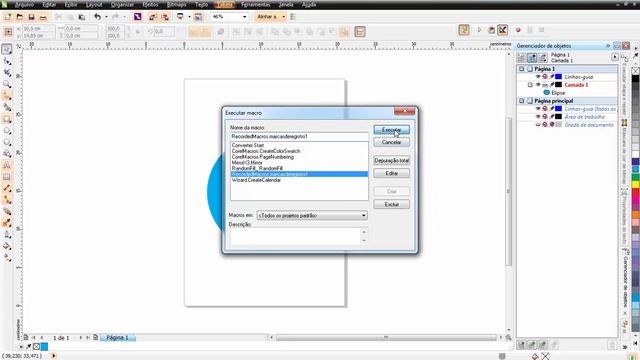
Task: Open the Alinhar a dropdown
Action: click(284, 17)
